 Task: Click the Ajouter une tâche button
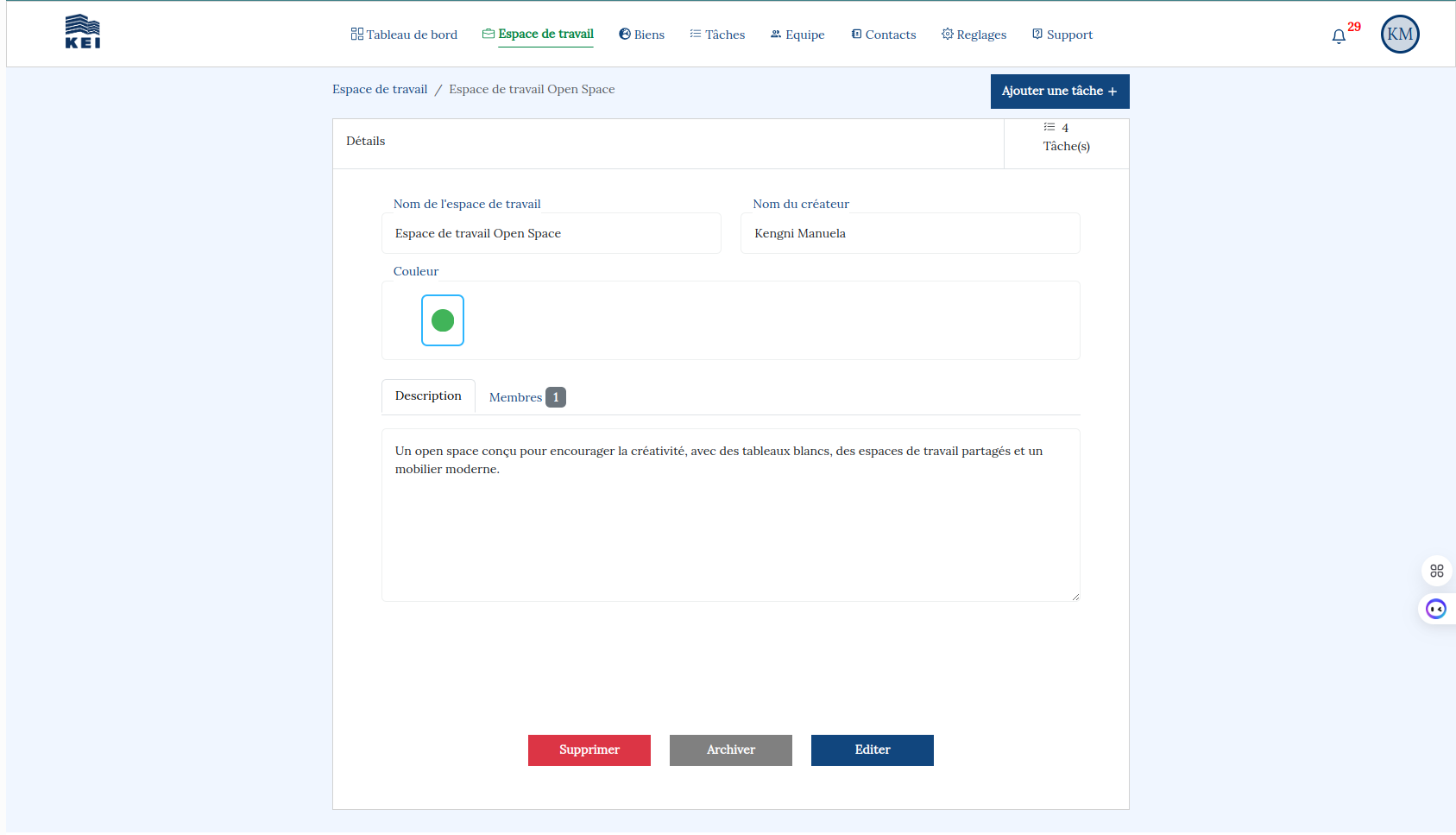[1060, 92]
